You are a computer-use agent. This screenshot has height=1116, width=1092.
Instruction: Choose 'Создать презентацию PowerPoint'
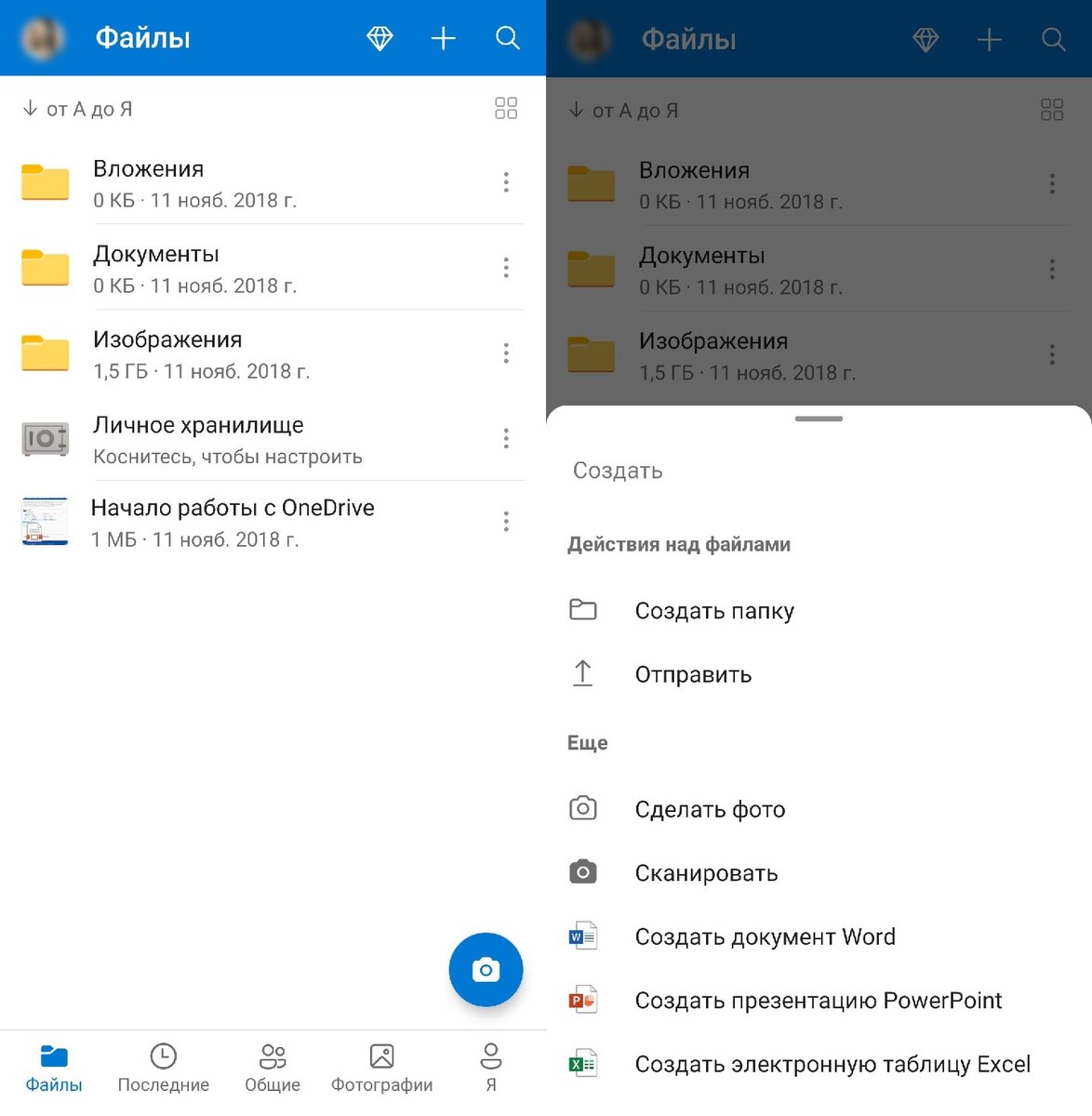[819, 1001]
